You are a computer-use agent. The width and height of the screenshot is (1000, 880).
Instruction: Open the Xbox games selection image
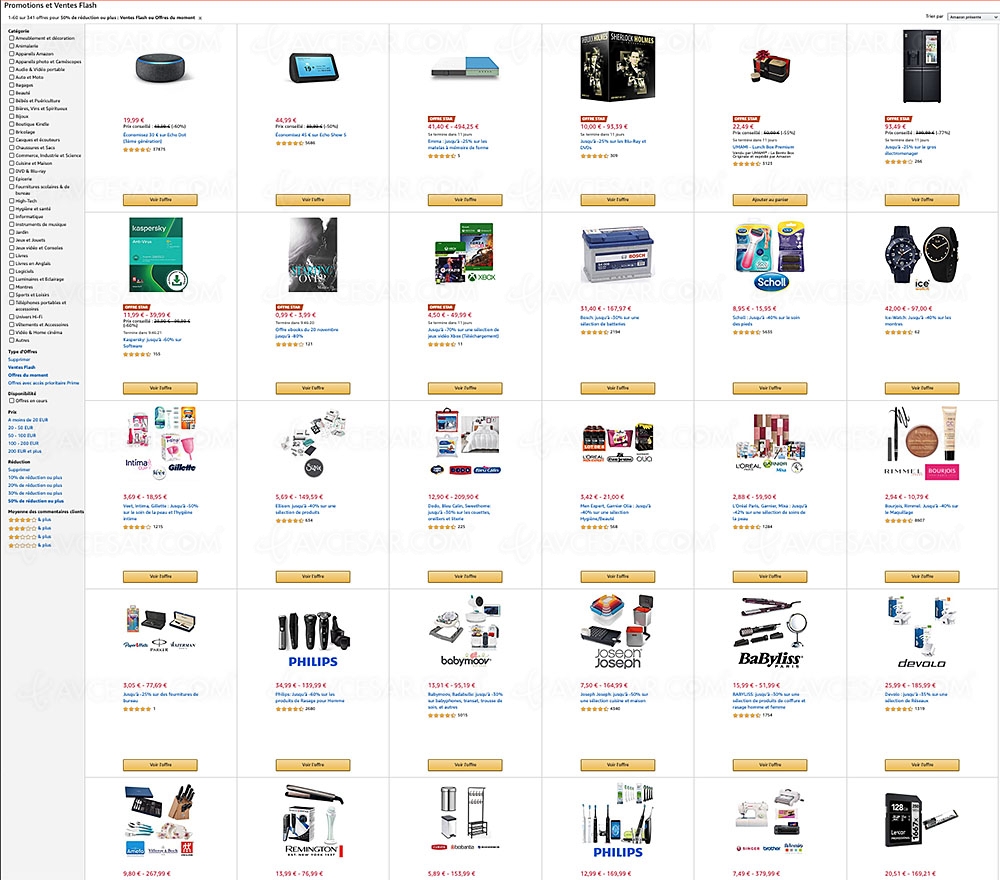pyautogui.click(x=465, y=253)
